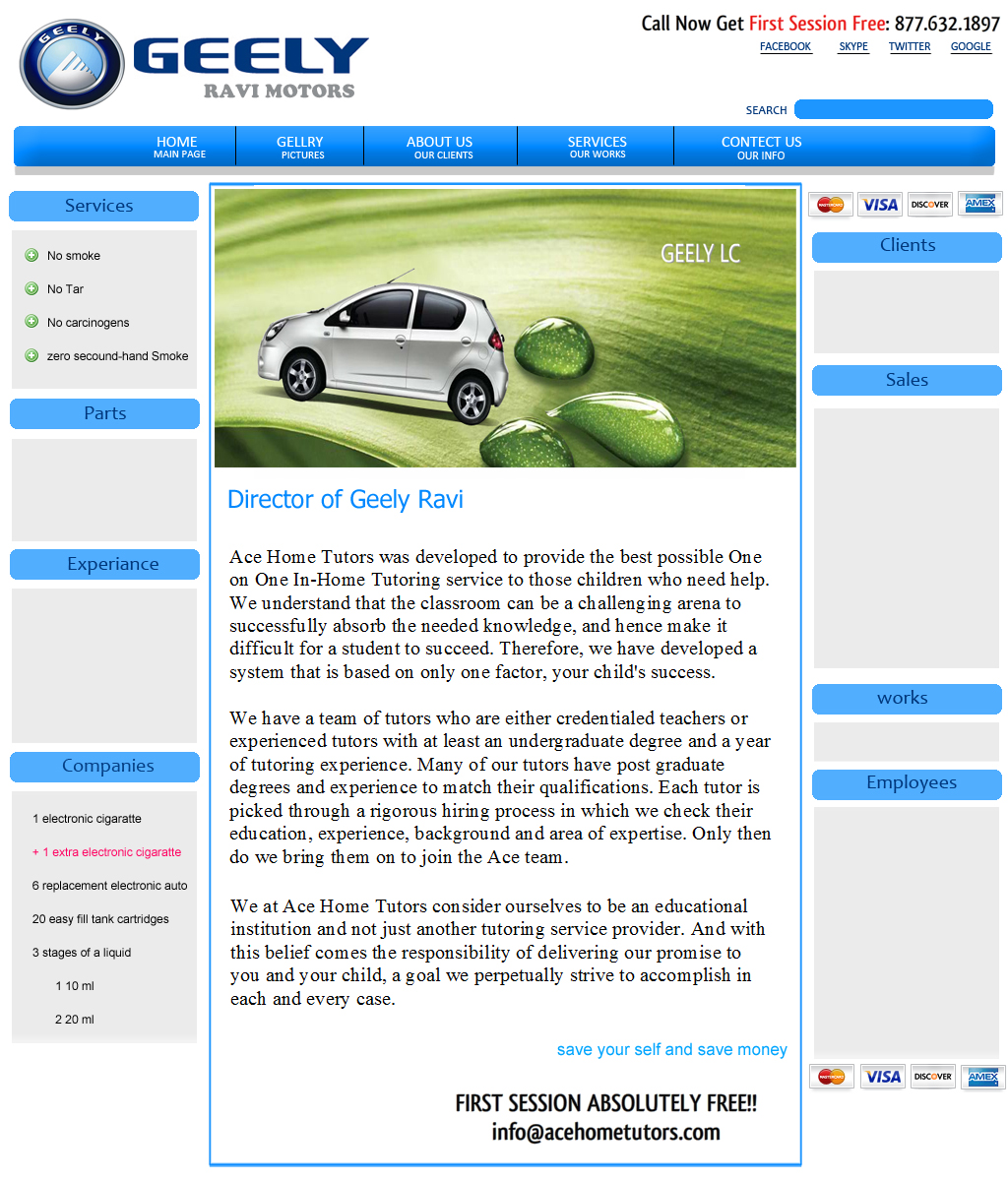Open the Twitter link in header
The width and height of the screenshot is (1008, 1181).
pos(910,47)
